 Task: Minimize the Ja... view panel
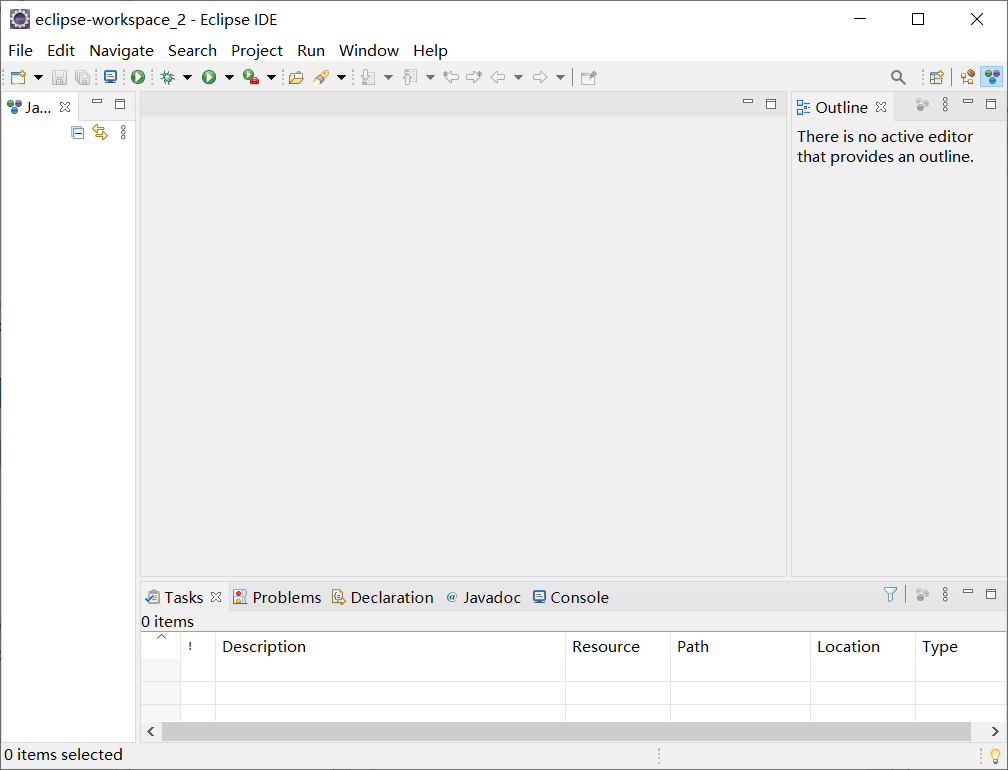pos(97,102)
